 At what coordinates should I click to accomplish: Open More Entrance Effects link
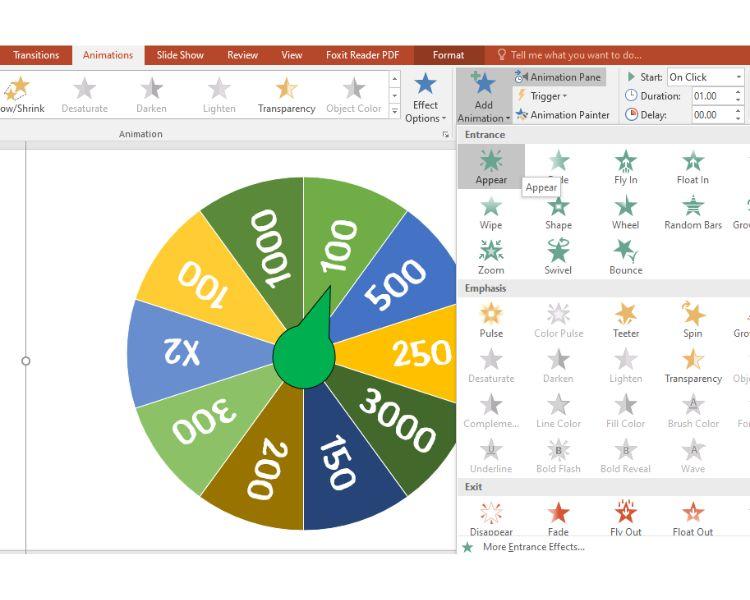[533, 547]
